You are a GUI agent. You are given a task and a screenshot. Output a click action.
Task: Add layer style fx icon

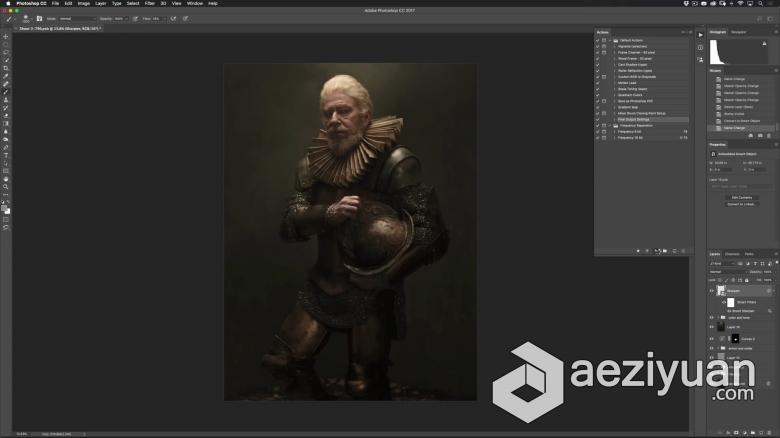pyautogui.click(x=728, y=433)
